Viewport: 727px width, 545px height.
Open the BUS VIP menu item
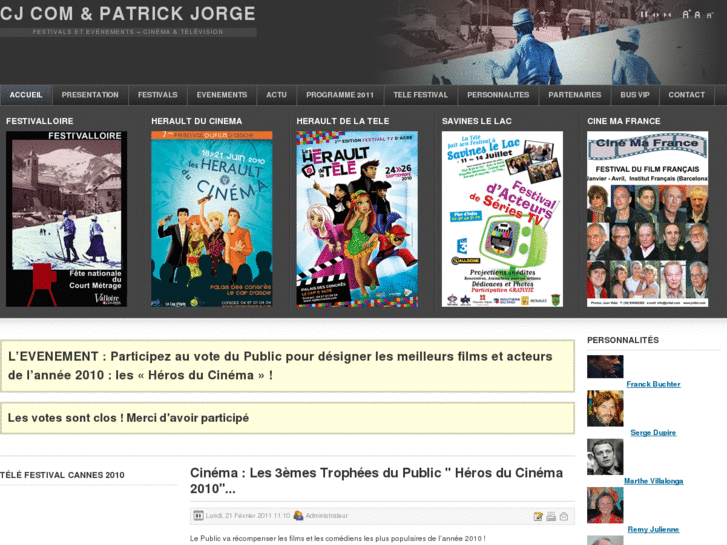click(x=635, y=95)
